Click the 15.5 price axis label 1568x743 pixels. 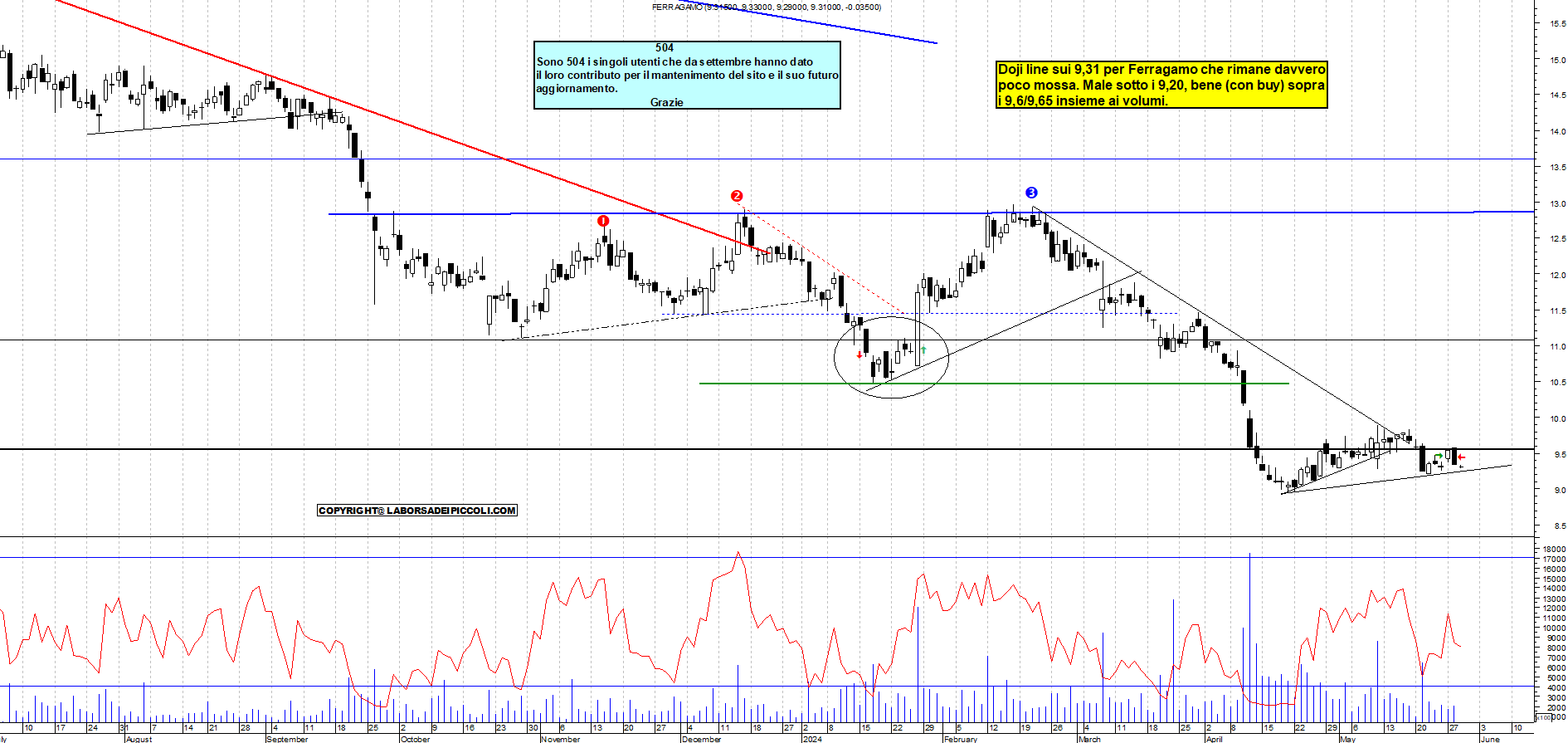point(1558,24)
